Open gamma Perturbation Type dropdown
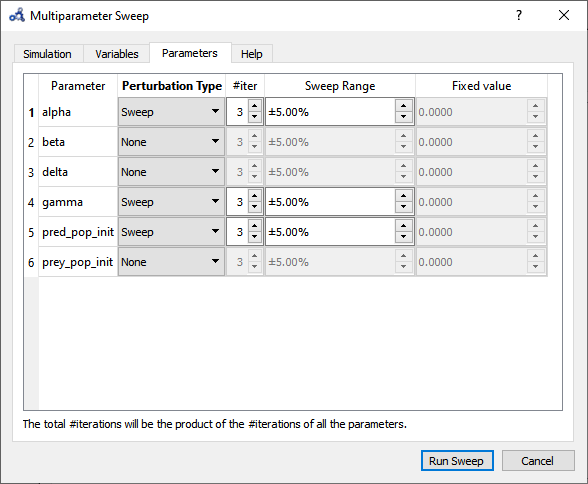This screenshot has width=588, height=484. 171,202
